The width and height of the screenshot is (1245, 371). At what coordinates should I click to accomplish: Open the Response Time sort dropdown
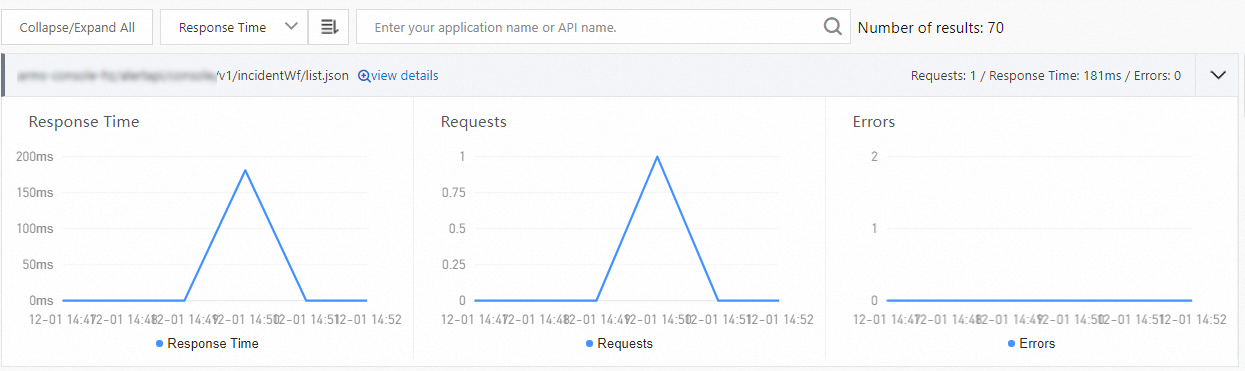pyautogui.click(x=233, y=28)
